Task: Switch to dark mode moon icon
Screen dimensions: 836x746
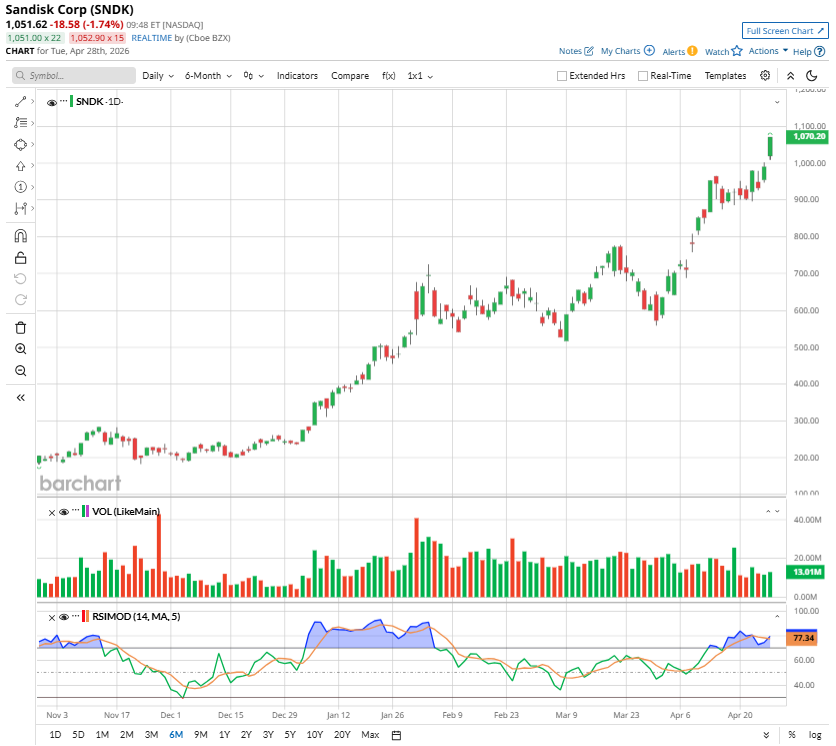Action: [811, 76]
